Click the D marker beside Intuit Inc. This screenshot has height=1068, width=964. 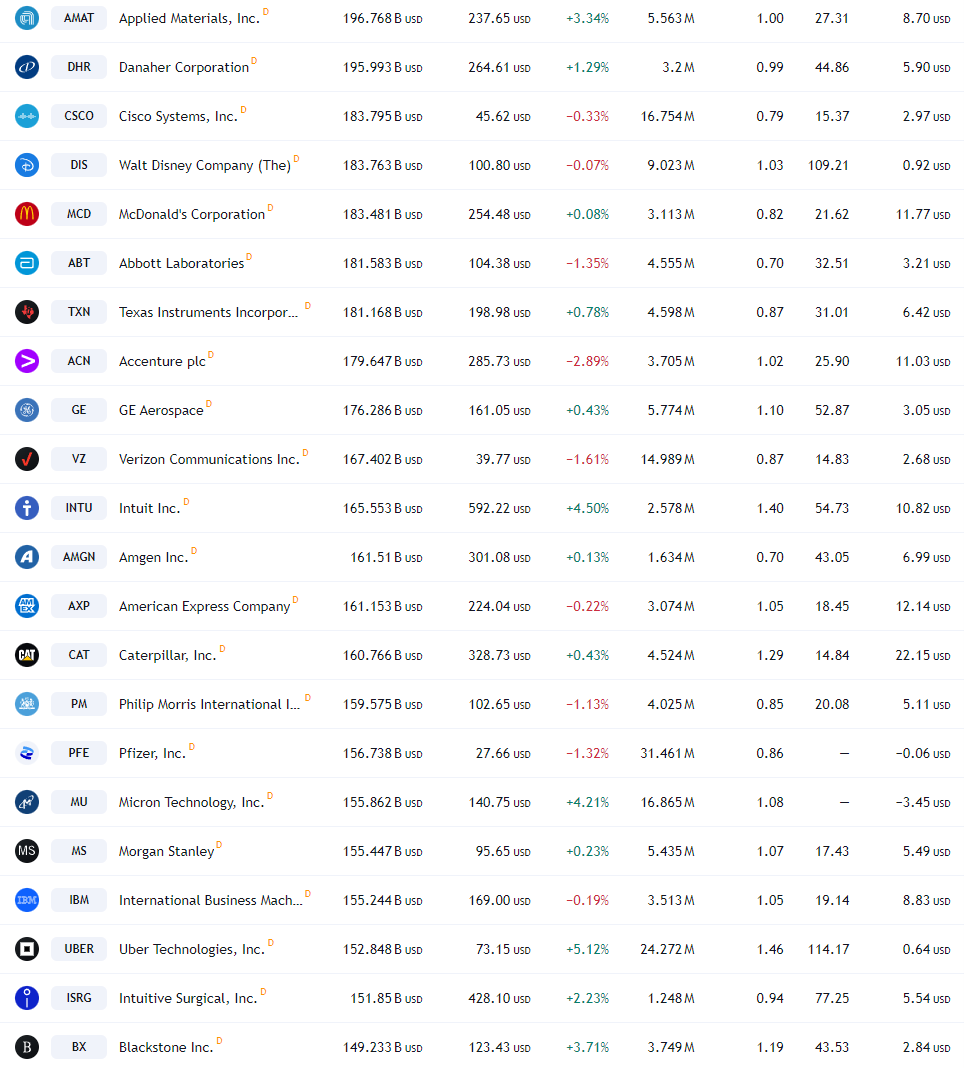(186, 502)
